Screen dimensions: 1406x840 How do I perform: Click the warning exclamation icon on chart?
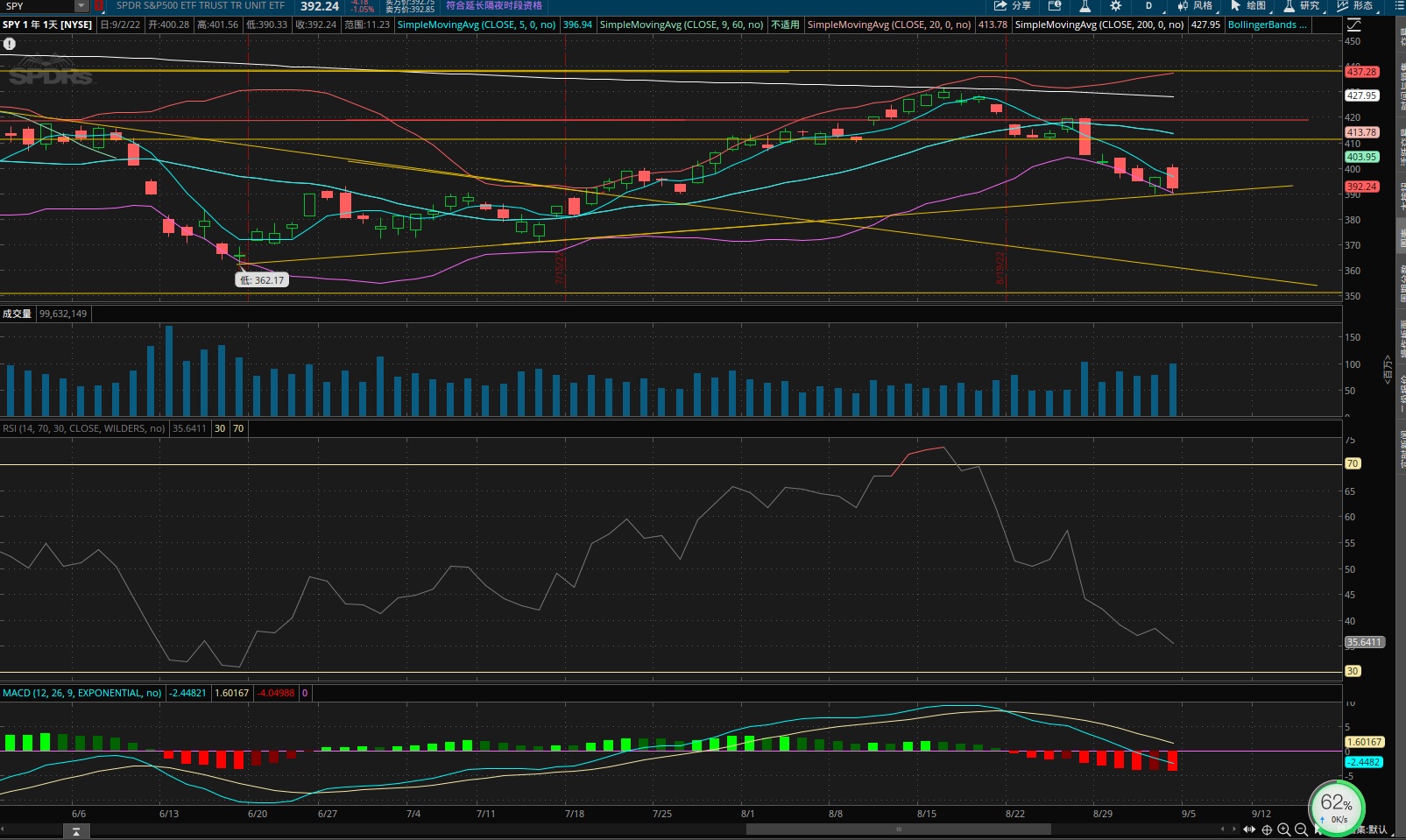[10, 43]
